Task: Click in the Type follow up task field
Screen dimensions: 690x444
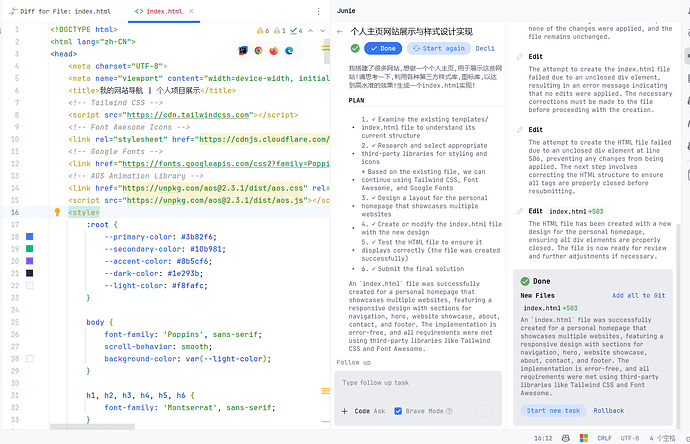Action: pos(418,383)
